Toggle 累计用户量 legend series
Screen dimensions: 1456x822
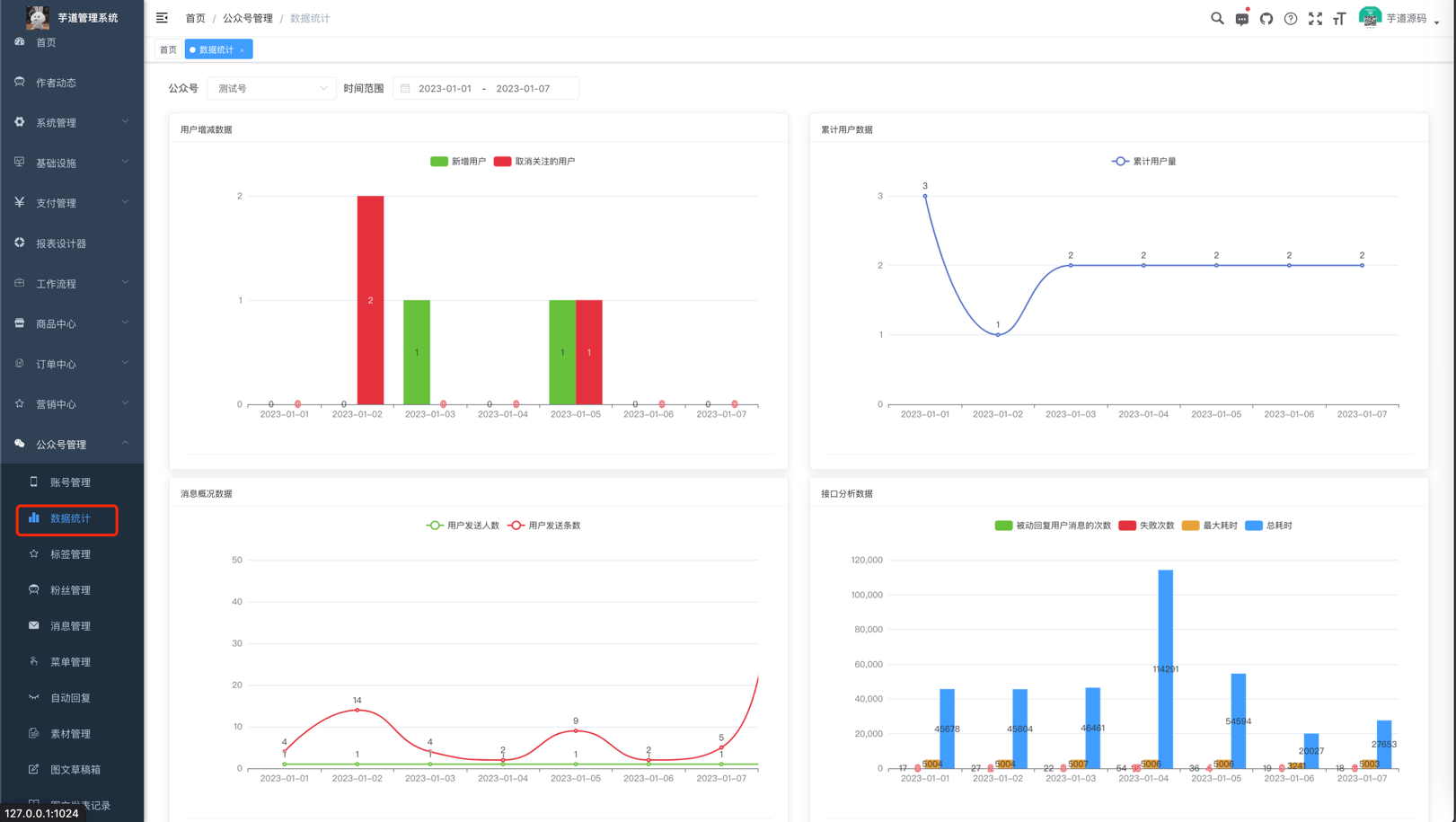(1143, 162)
